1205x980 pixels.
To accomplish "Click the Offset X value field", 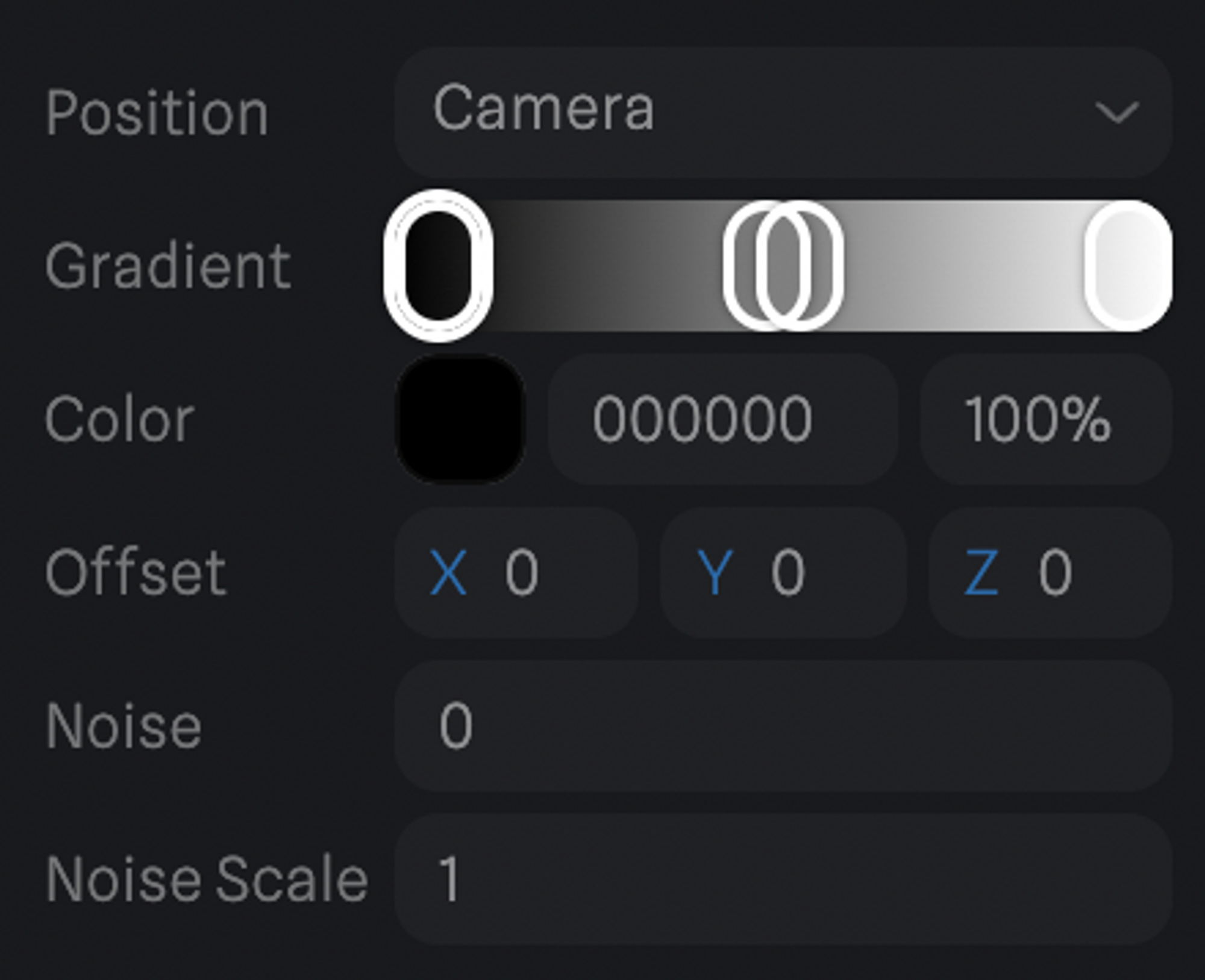I will coord(542,572).
